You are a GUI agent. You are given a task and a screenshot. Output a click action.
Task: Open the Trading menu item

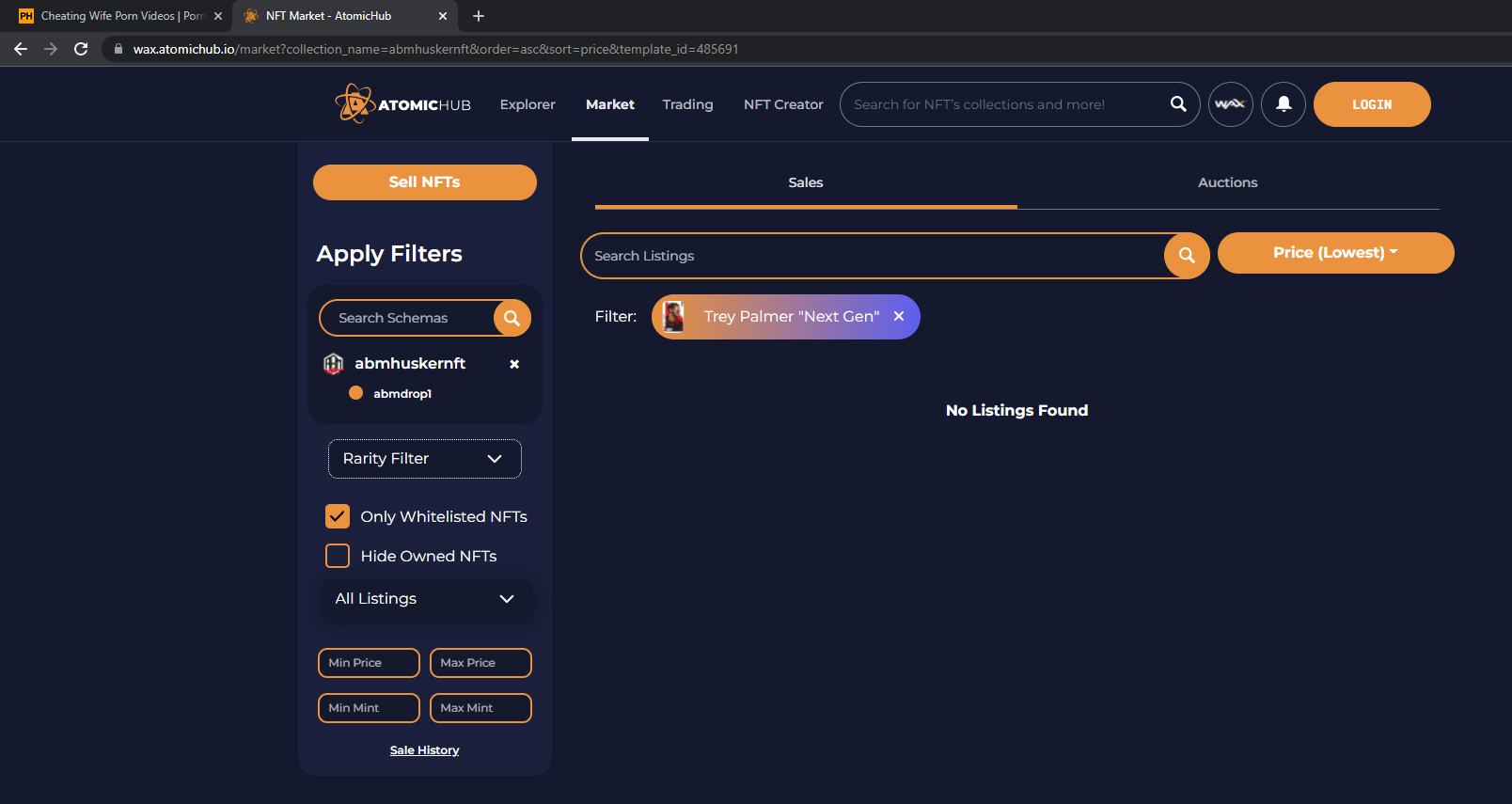687,104
